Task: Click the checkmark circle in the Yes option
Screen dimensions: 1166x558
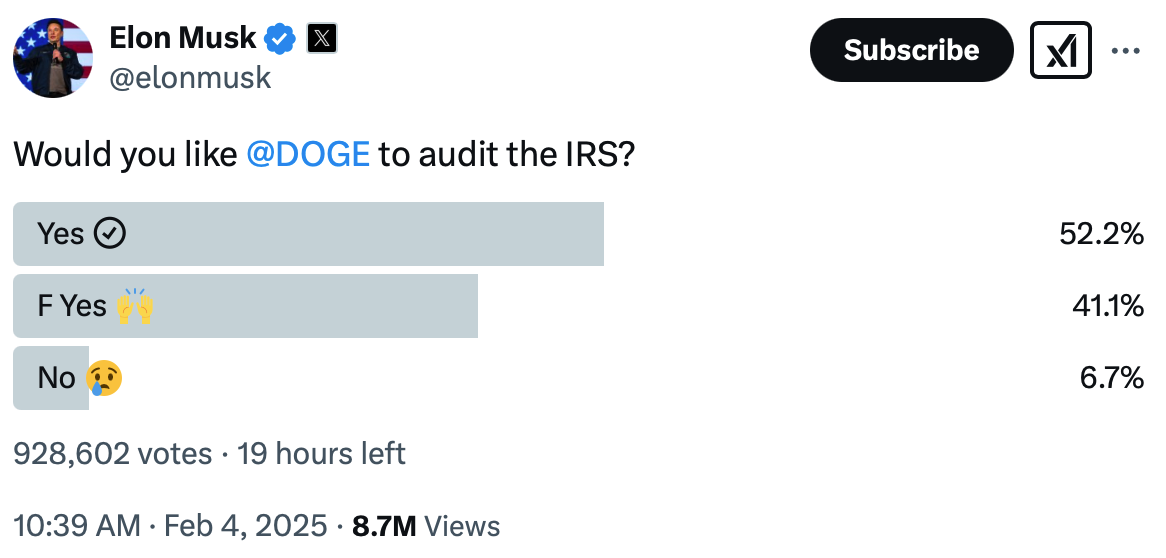Action: tap(109, 234)
